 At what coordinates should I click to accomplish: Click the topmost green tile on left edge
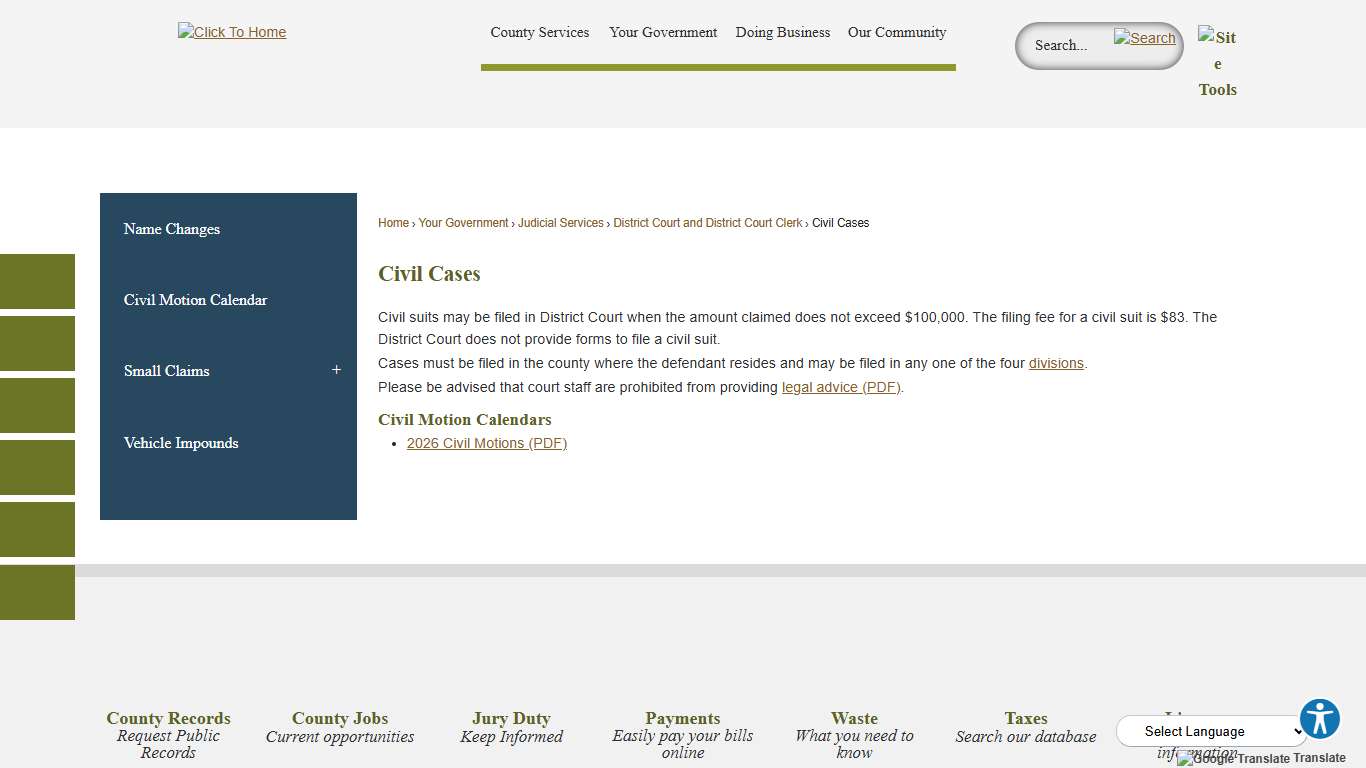[x=37, y=281]
